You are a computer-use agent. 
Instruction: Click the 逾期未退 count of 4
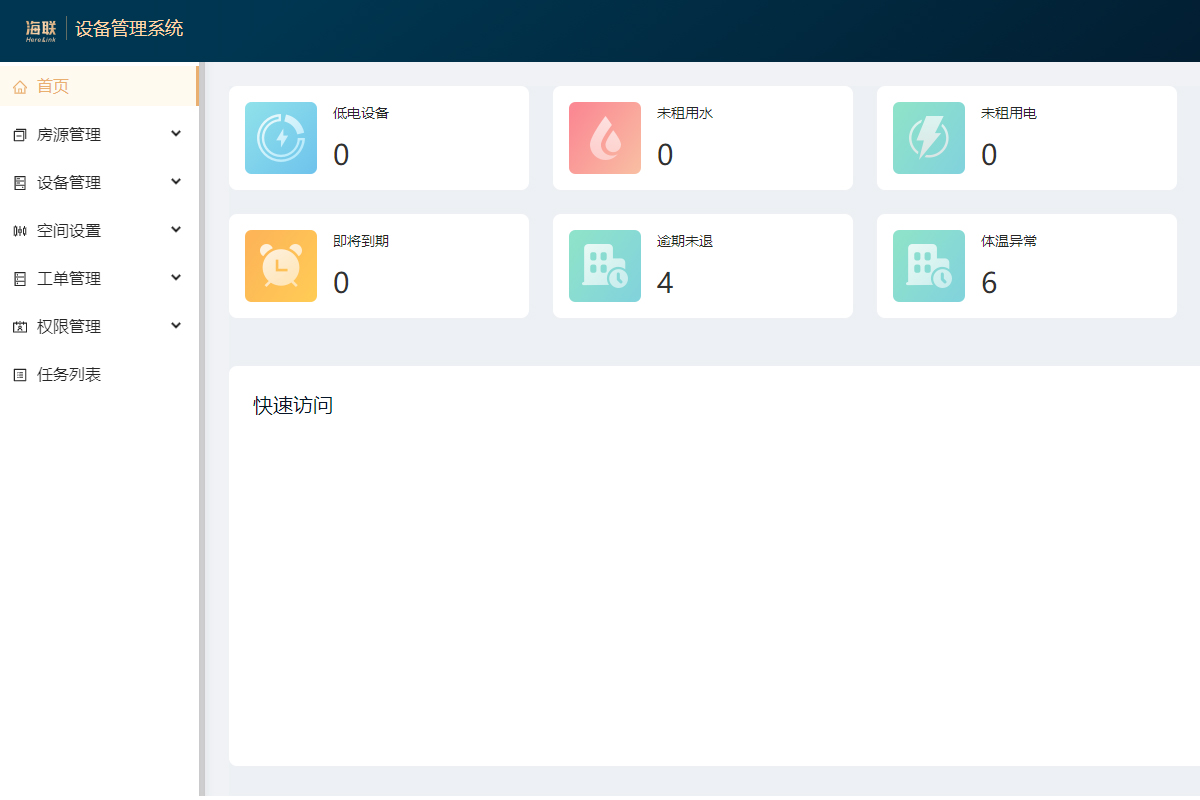pyautogui.click(x=665, y=283)
